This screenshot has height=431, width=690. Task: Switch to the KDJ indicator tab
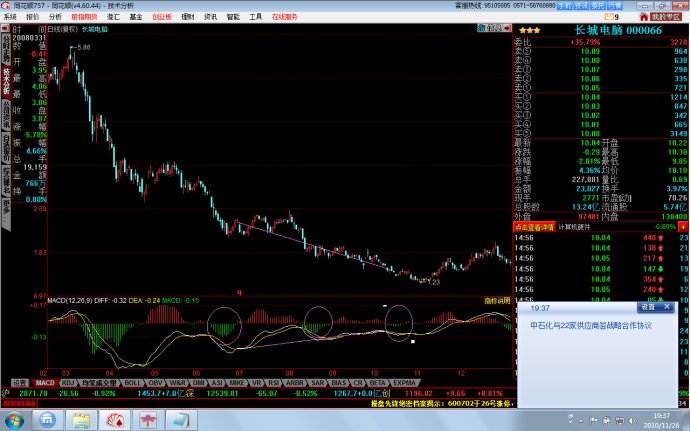click(x=68, y=382)
